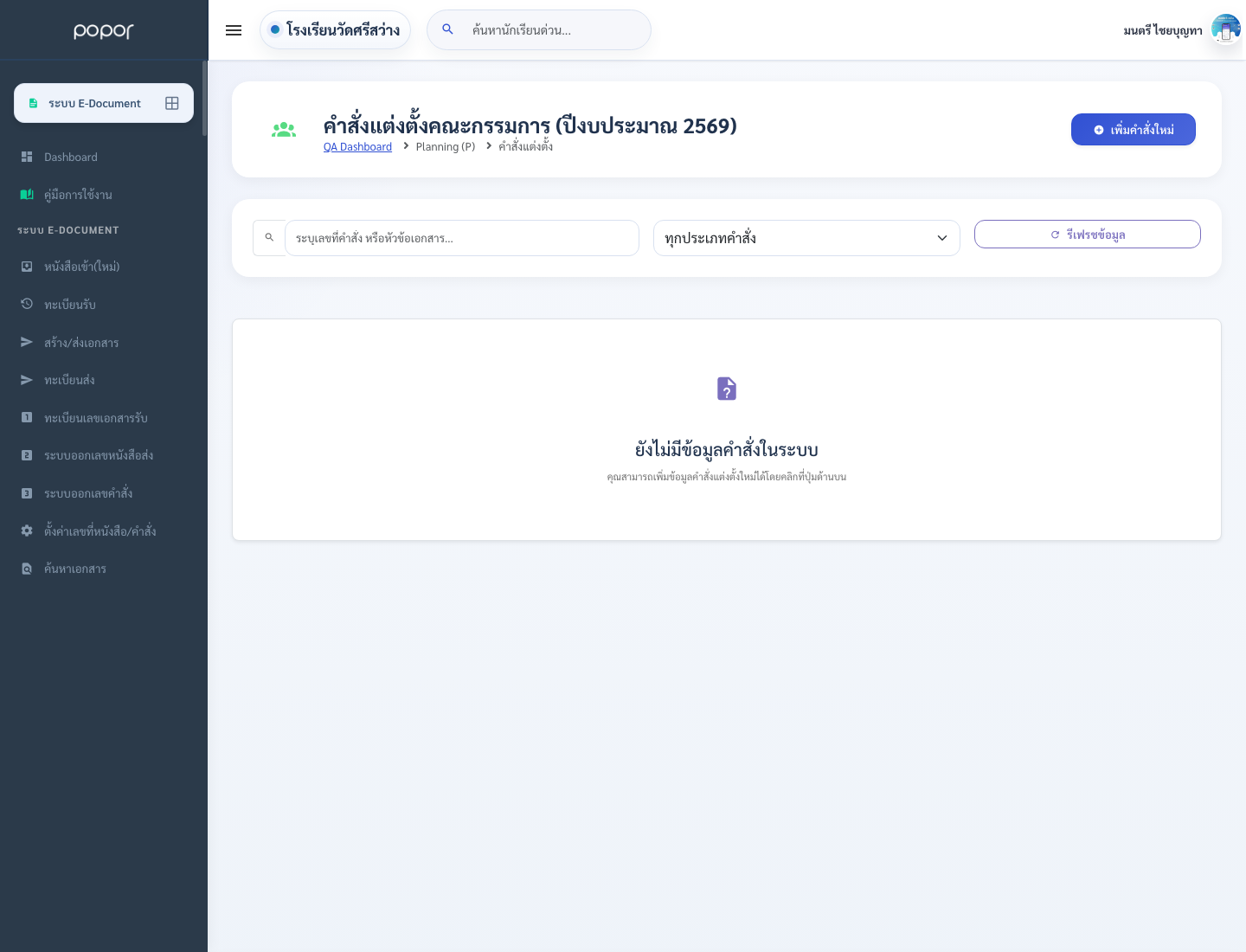Click the รีเฟรชข้อมูล refresh button

click(x=1088, y=235)
